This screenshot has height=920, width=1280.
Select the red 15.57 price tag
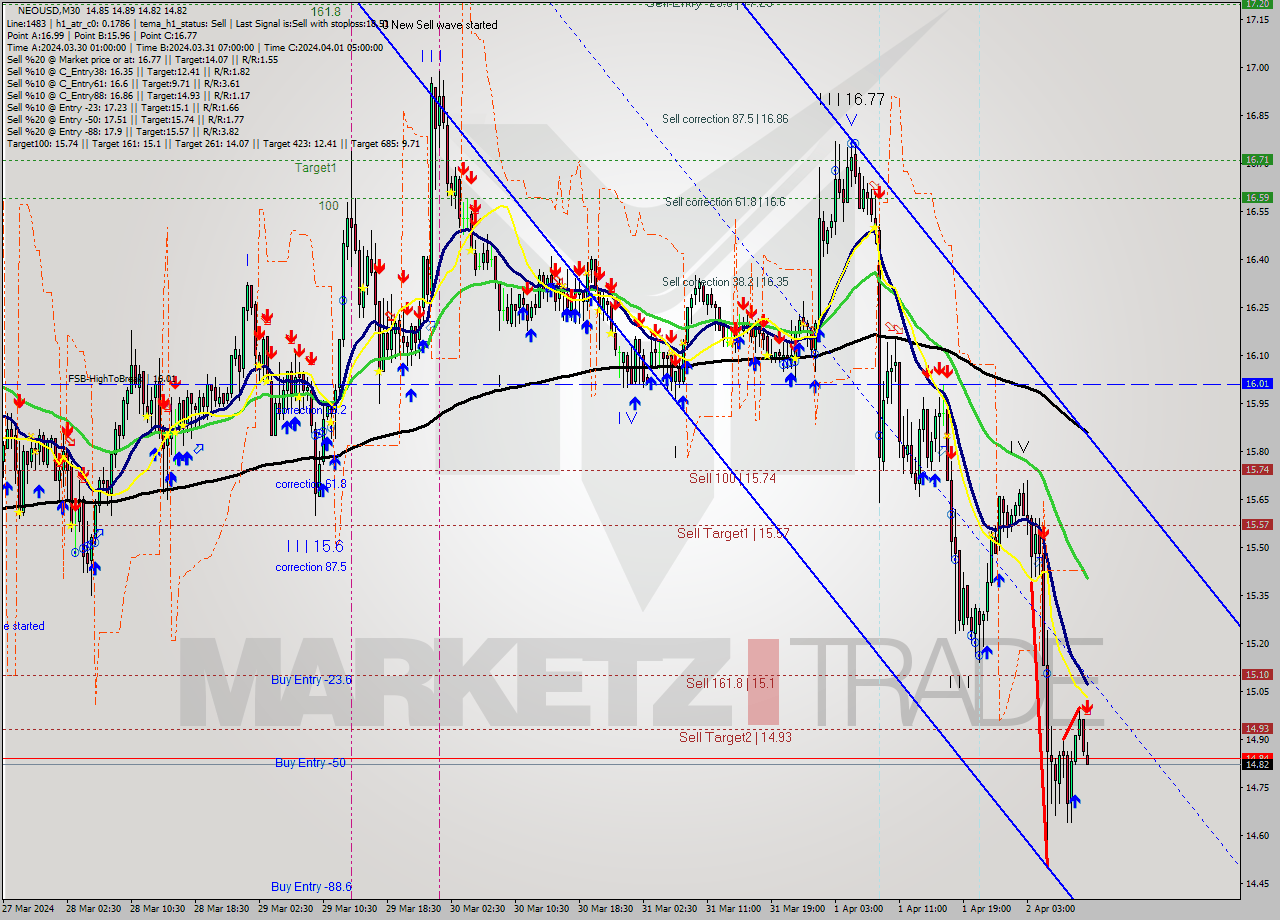click(x=1256, y=525)
